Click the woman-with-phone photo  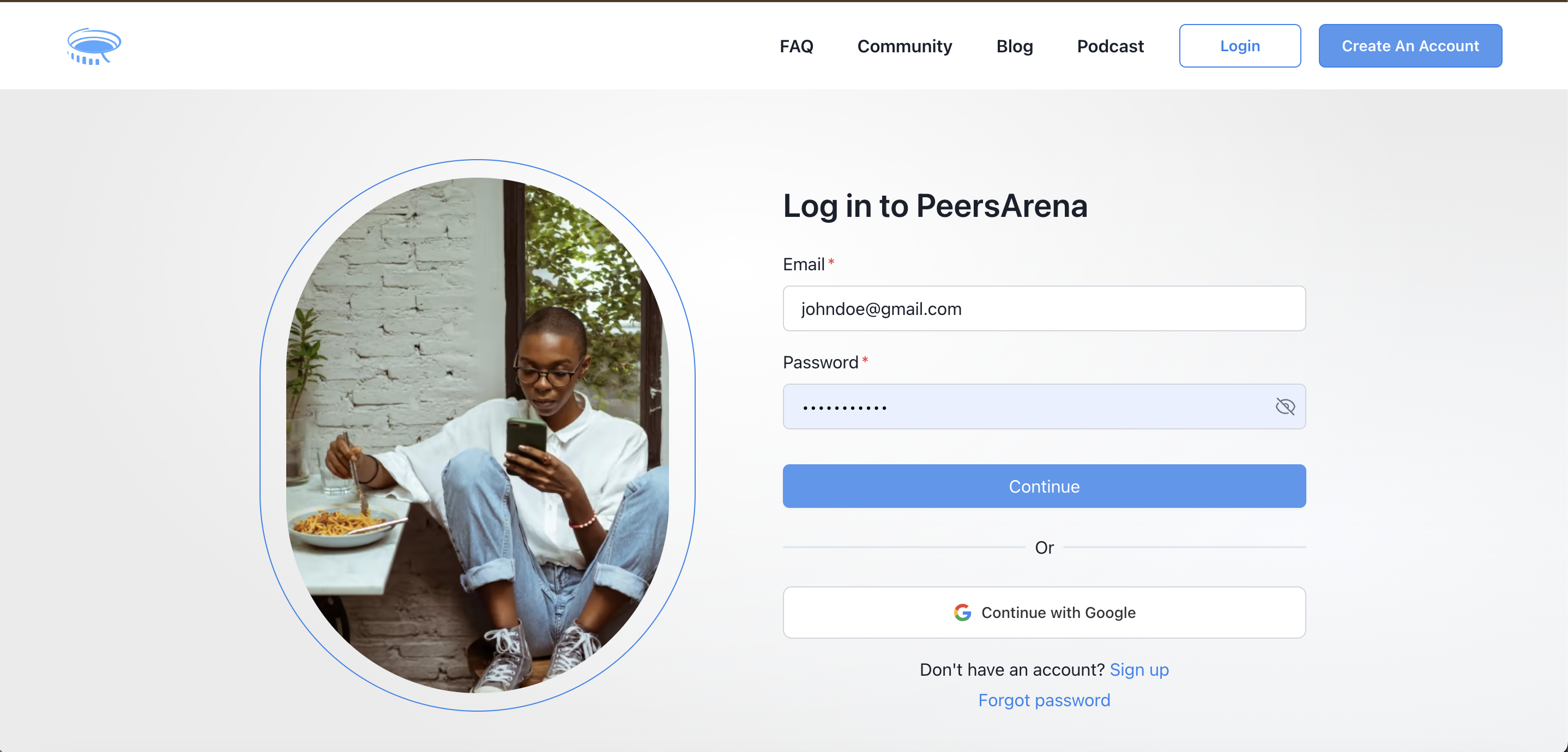coord(478,435)
